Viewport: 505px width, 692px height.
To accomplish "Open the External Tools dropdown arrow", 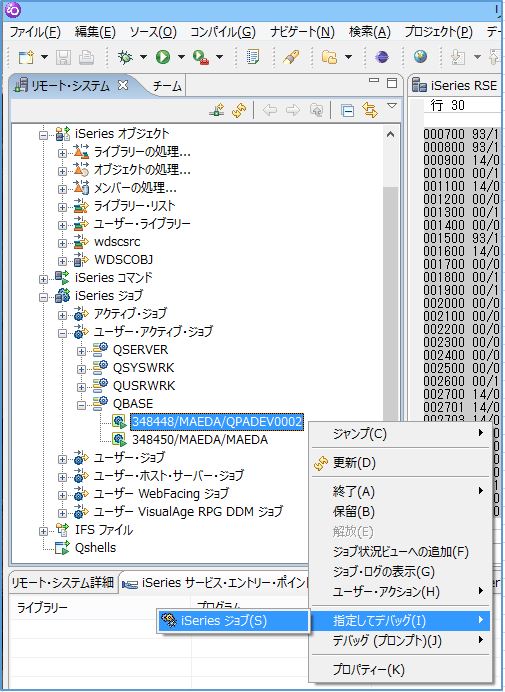I will click(x=219, y=57).
